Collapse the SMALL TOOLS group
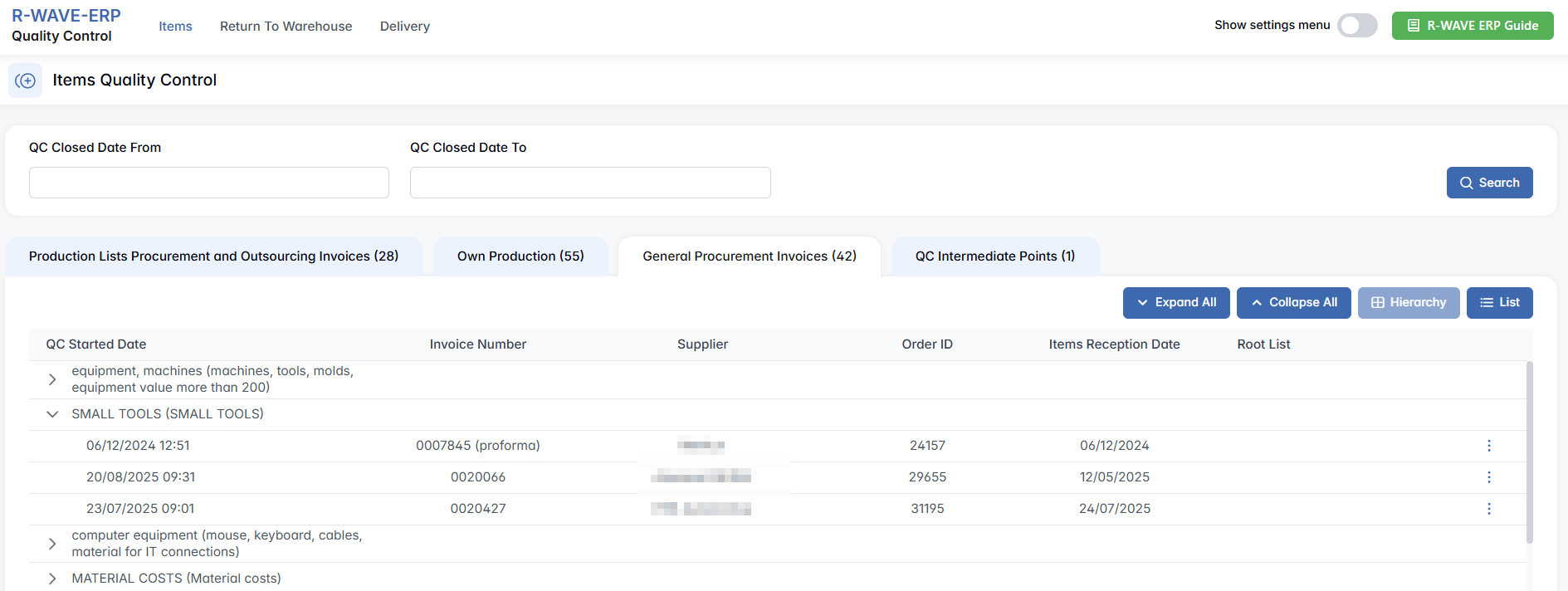 pos(52,414)
